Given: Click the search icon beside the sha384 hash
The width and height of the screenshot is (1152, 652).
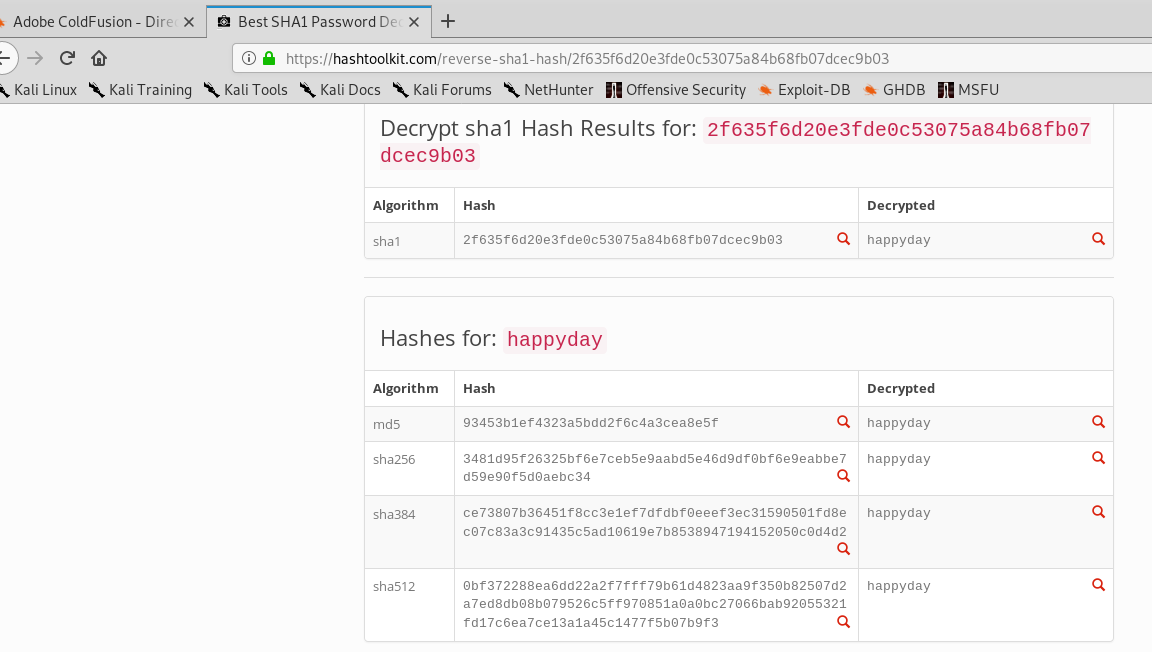Looking at the screenshot, I should tap(843, 549).
